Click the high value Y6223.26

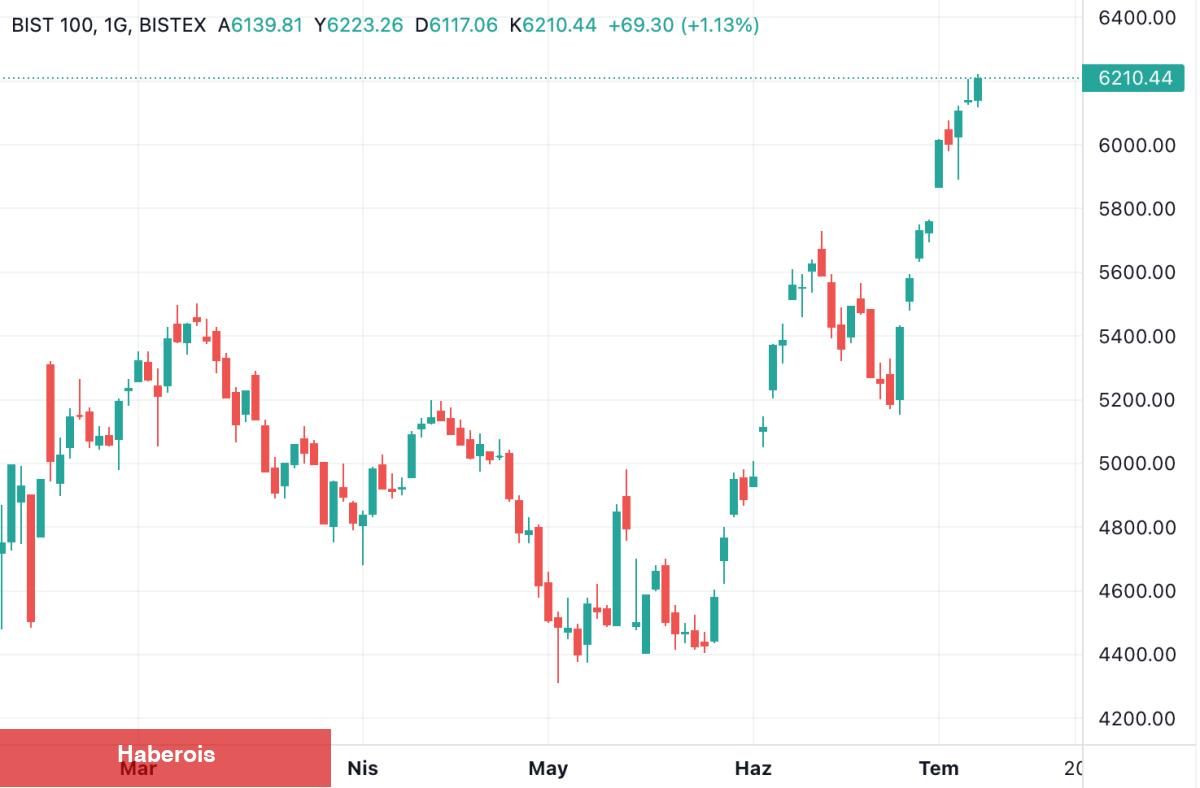pyautogui.click(x=359, y=25)
